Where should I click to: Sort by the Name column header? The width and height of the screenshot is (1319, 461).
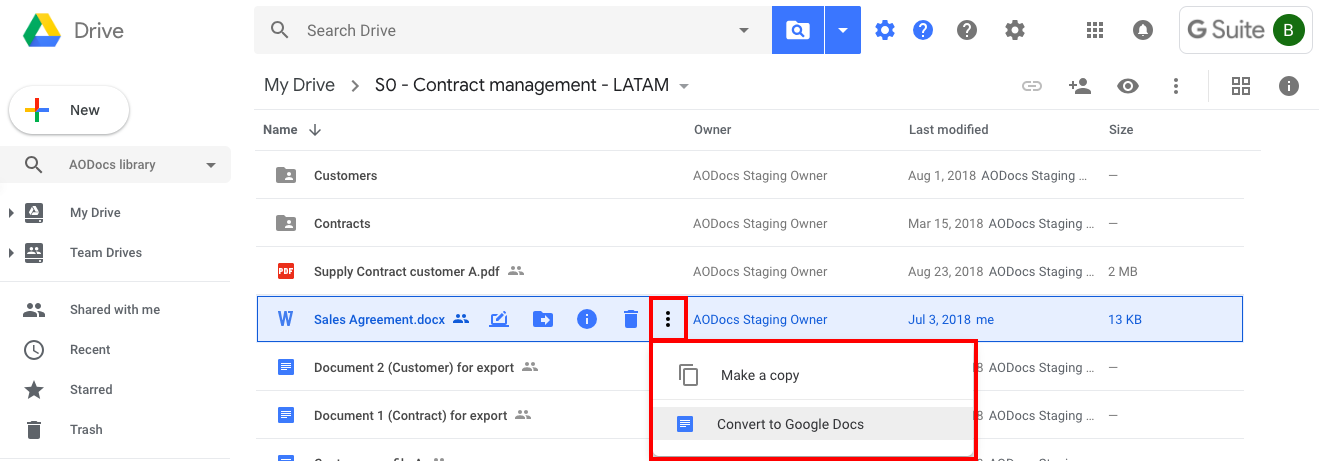tap(280, 129)
